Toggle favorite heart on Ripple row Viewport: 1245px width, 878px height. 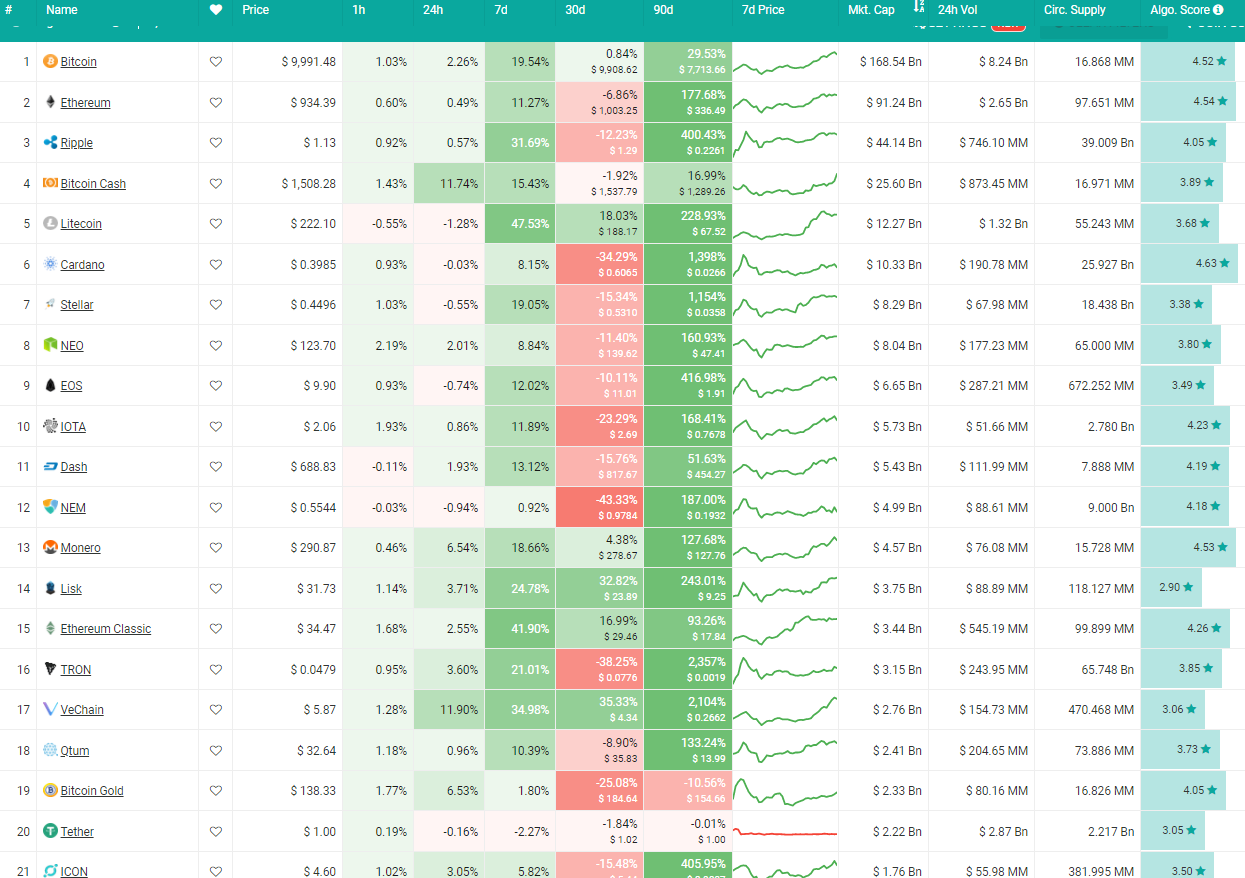(x=216, y=143)
